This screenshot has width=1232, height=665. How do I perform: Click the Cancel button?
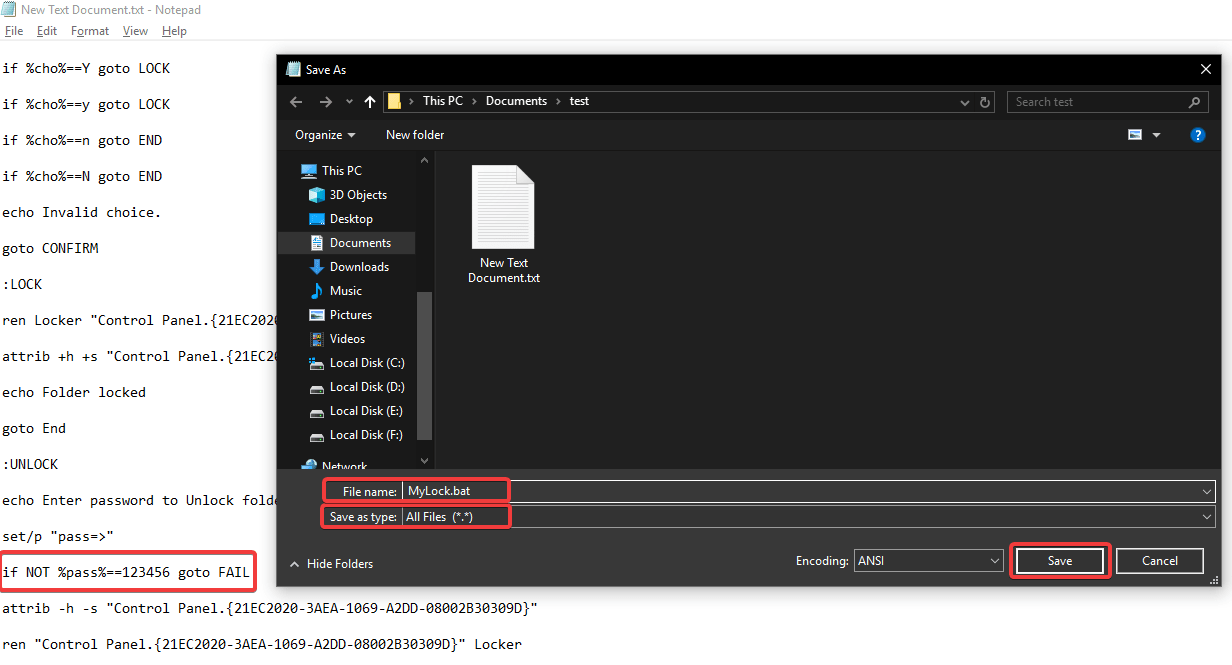[x=1159, y=561]
